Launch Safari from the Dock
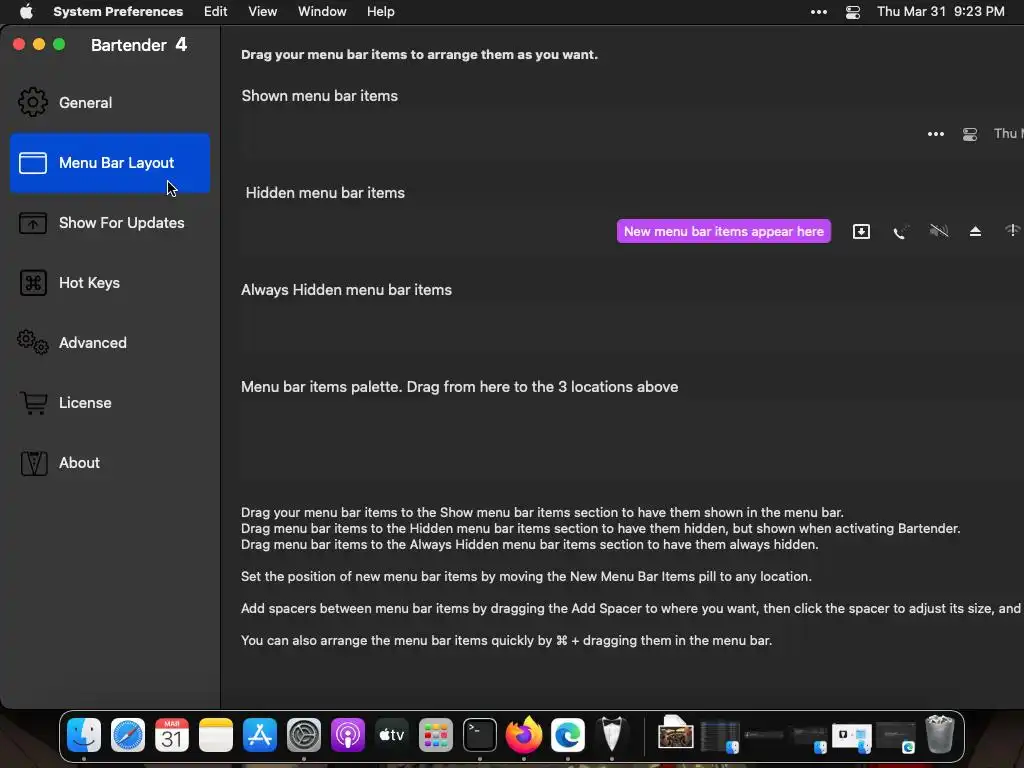This screenshot has height=768, width=1024. (x=128, y=735)
